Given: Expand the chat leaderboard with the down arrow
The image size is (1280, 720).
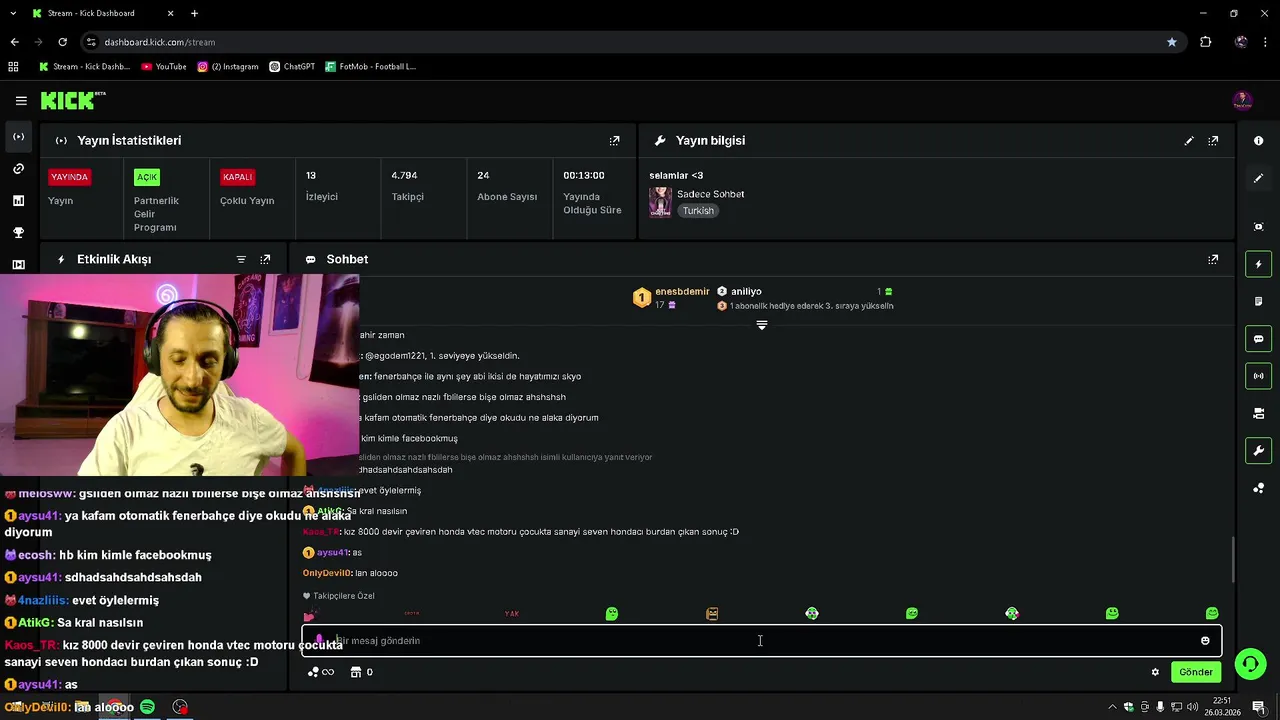Looking at the screenshot, I should [x=762, y=325].
